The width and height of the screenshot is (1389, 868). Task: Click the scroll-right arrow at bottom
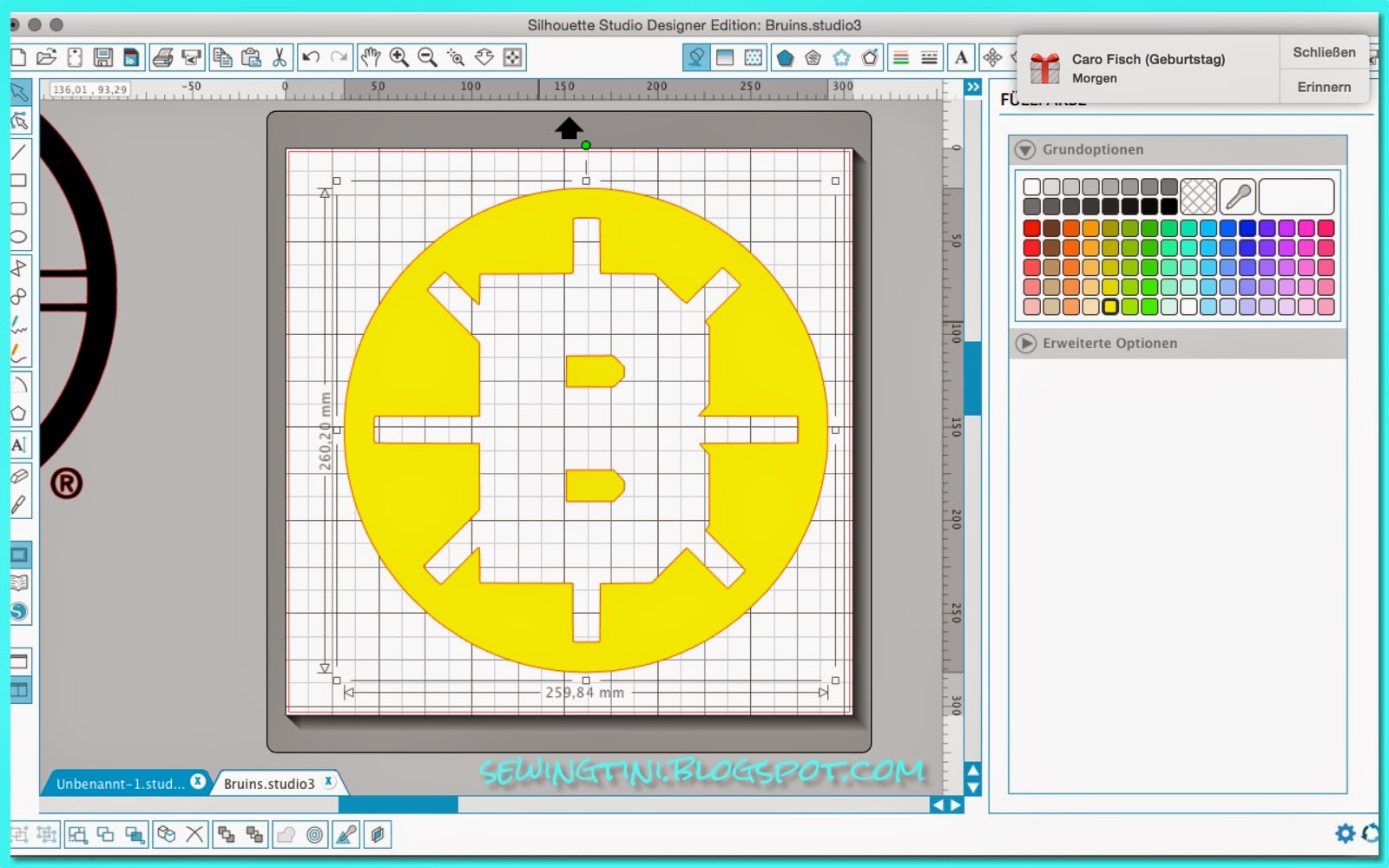[x=956, y=806]
